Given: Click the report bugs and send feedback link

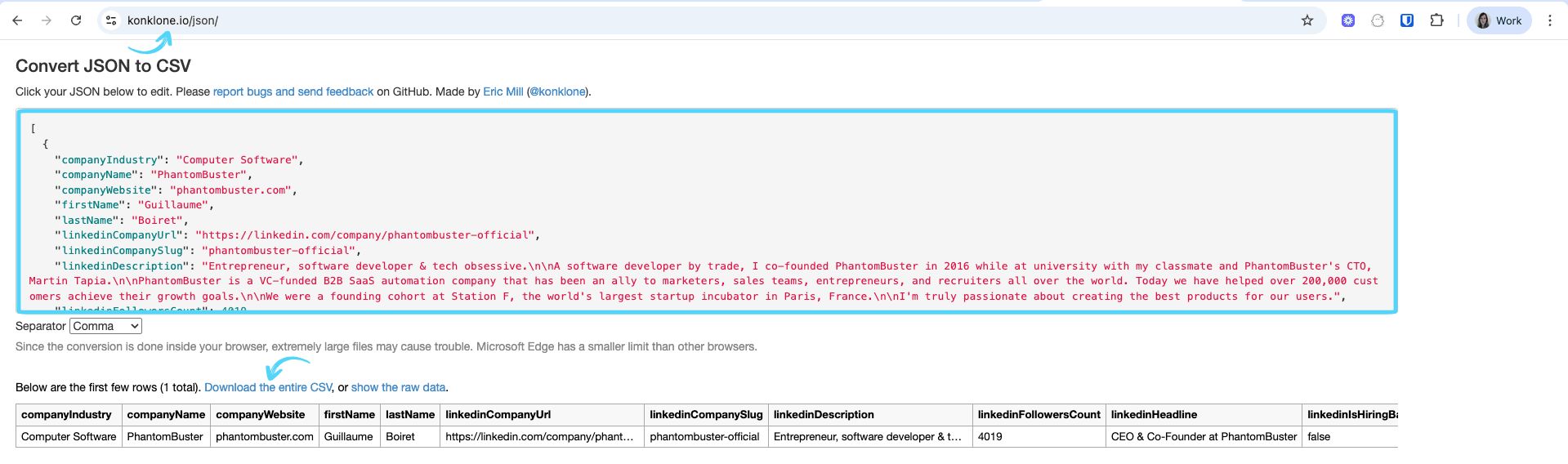Looking at the screenshot, I should (x=293, y=91).
